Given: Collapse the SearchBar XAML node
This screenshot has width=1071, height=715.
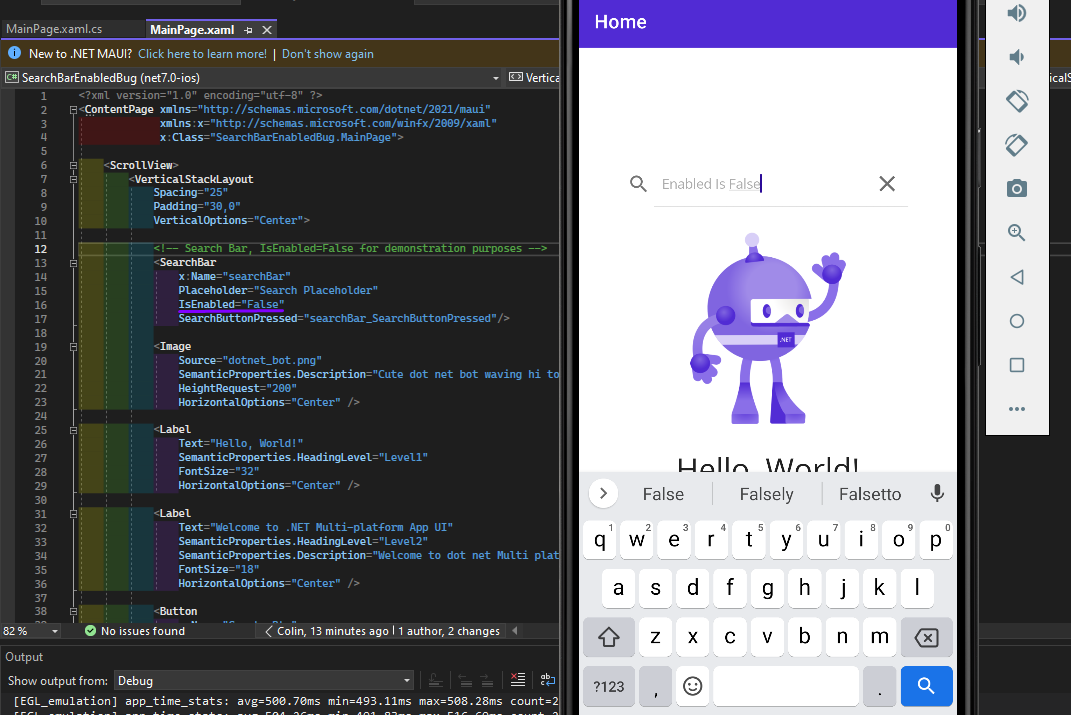Looking at the screenshot, I should coord(73,263).
